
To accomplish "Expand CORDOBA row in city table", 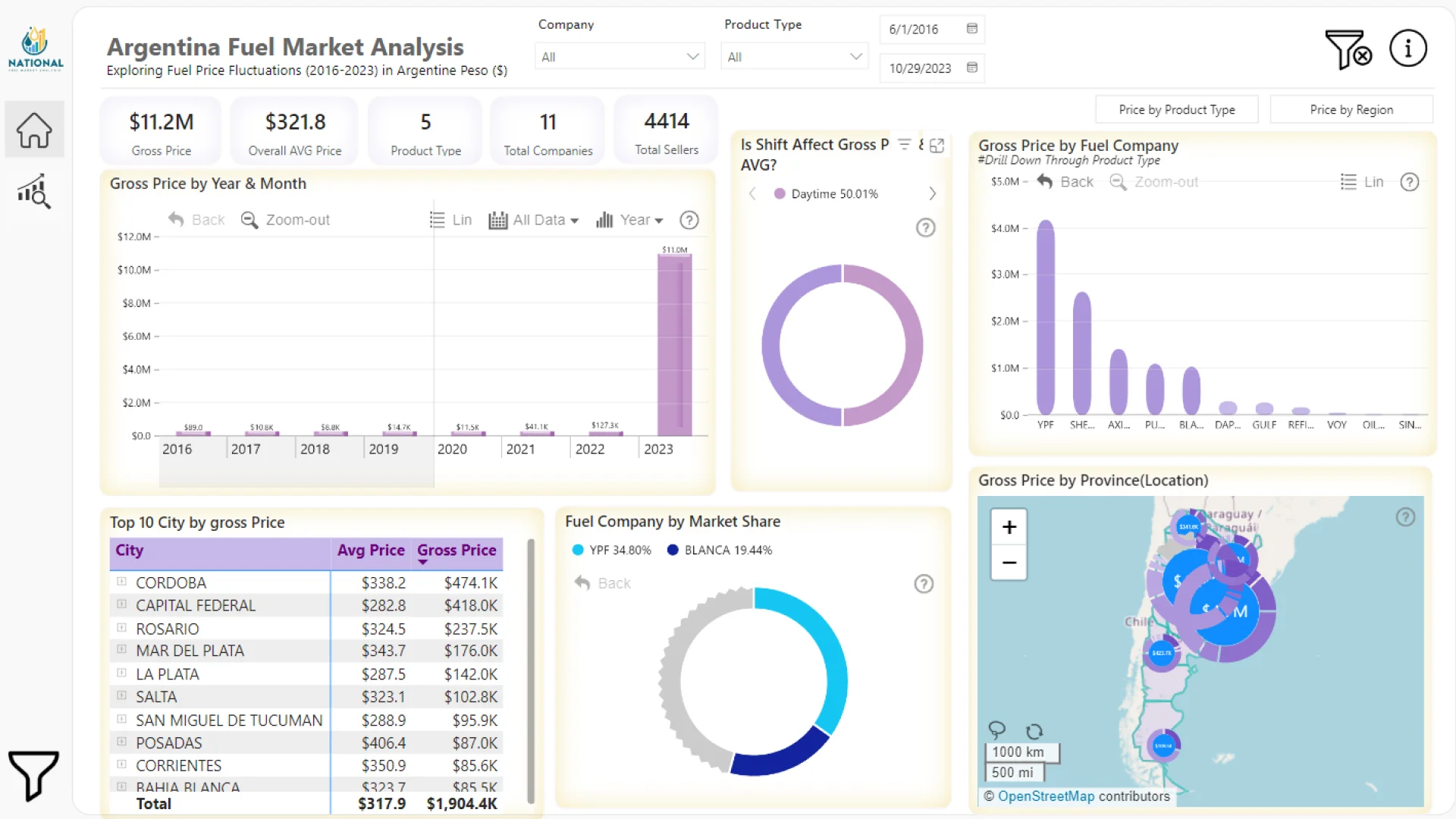I will pos(121,582).
